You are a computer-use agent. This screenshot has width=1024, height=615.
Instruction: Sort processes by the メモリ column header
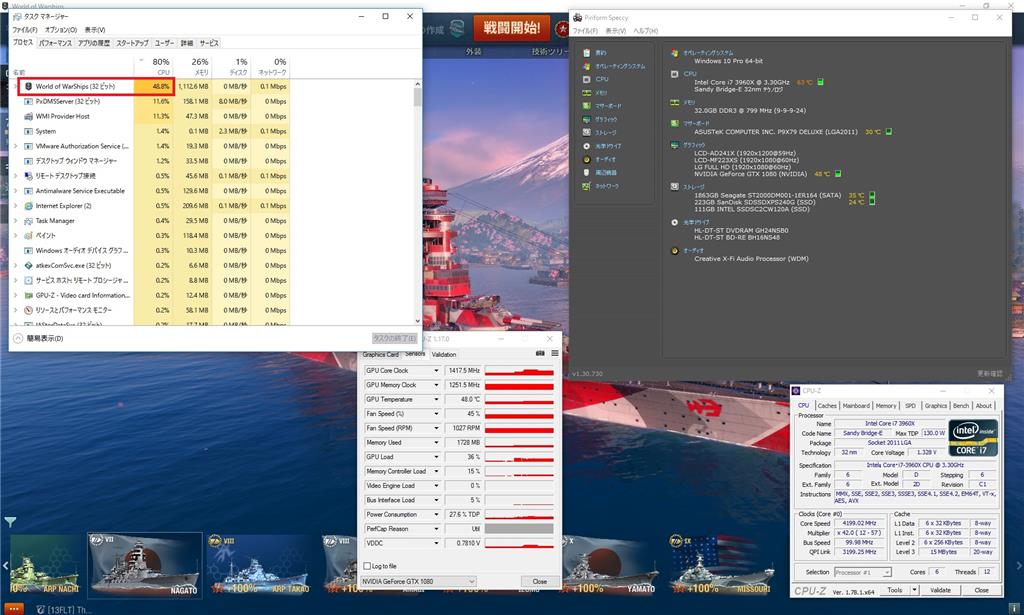pos(192,66)
